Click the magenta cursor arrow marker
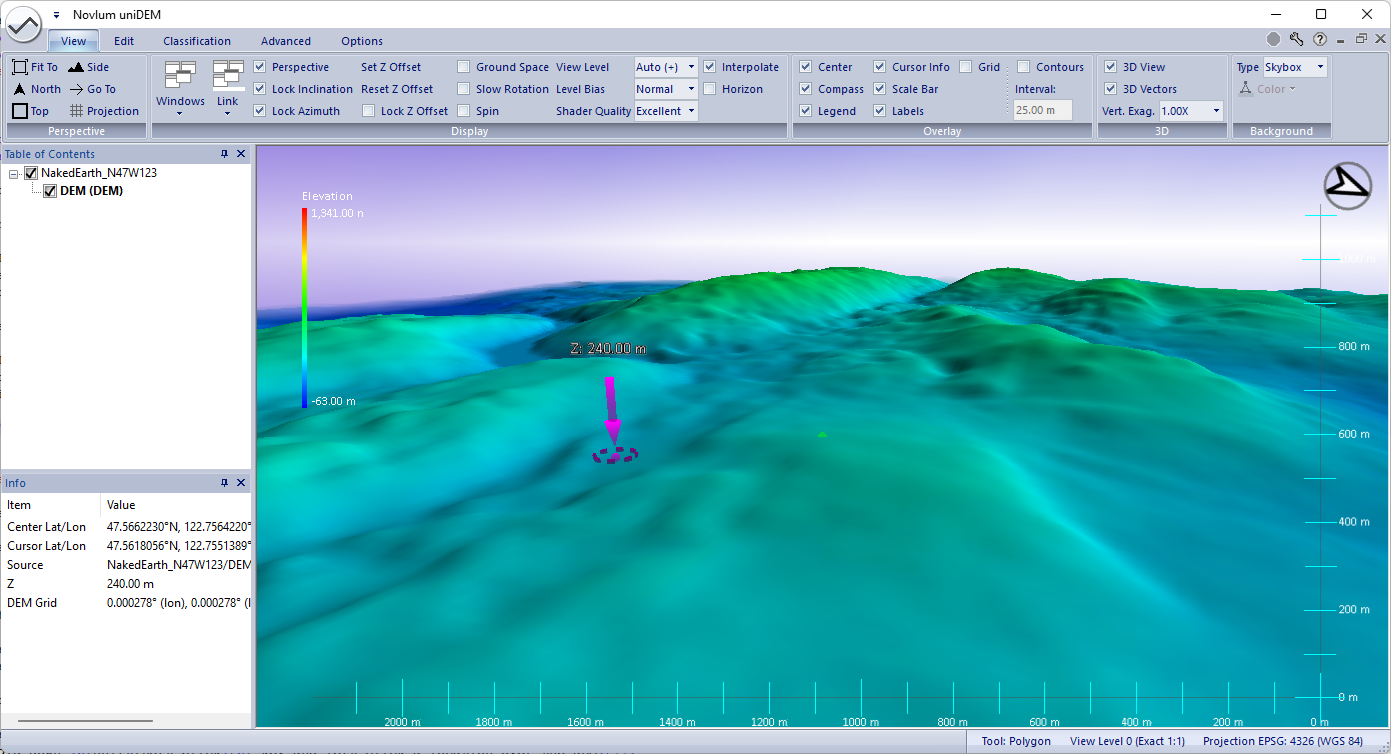 tap(612, 410)
